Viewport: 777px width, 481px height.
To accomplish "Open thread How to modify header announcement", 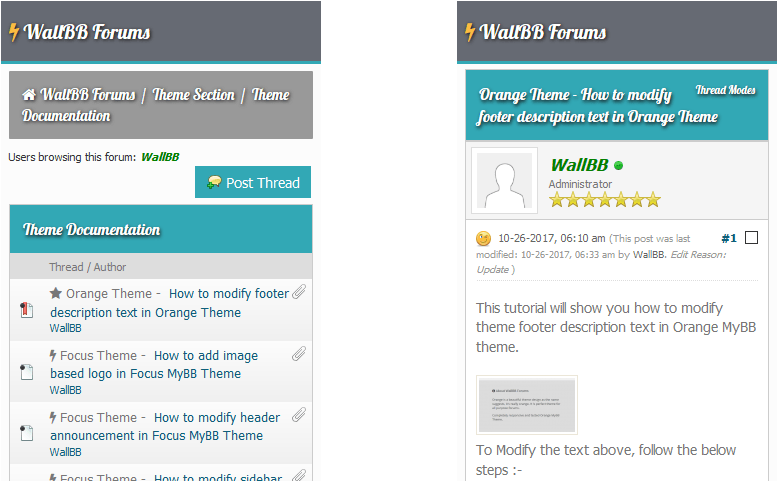I will [165, 427].
